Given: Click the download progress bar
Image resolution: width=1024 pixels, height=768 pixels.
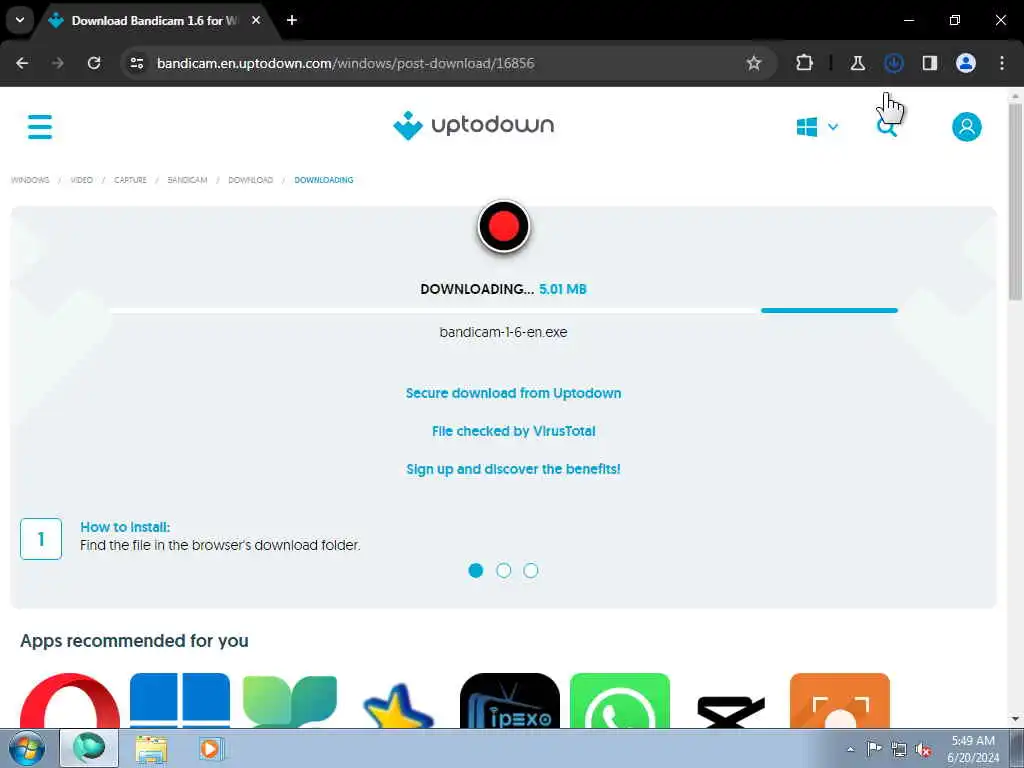Looking at the screenshot, I should point(504,311).
